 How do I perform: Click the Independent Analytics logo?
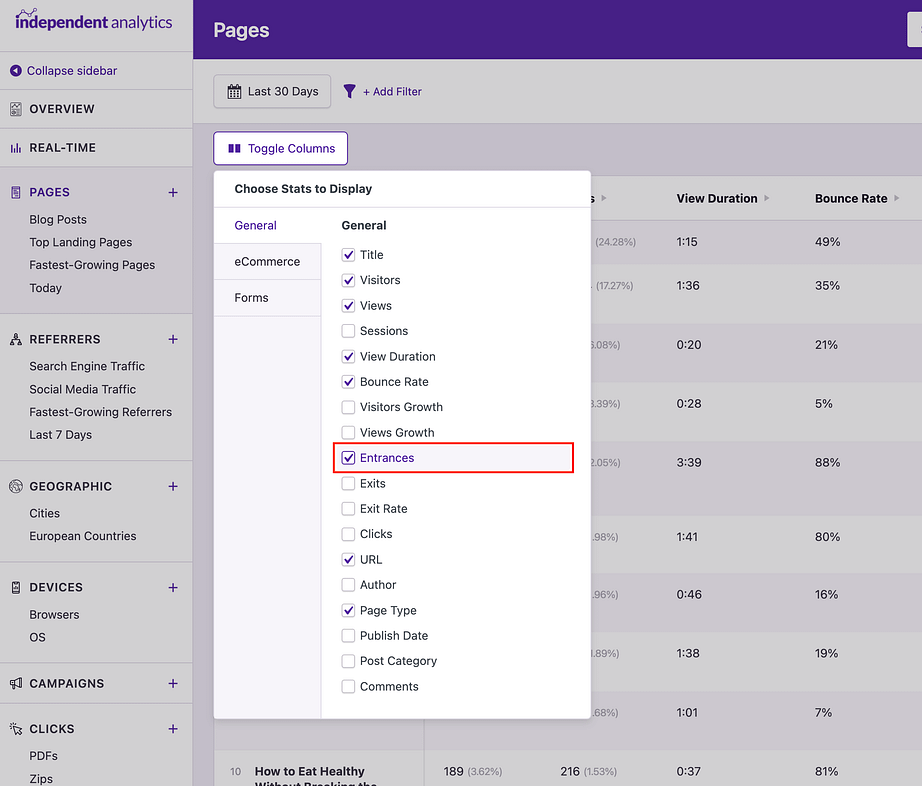point(93,20)
